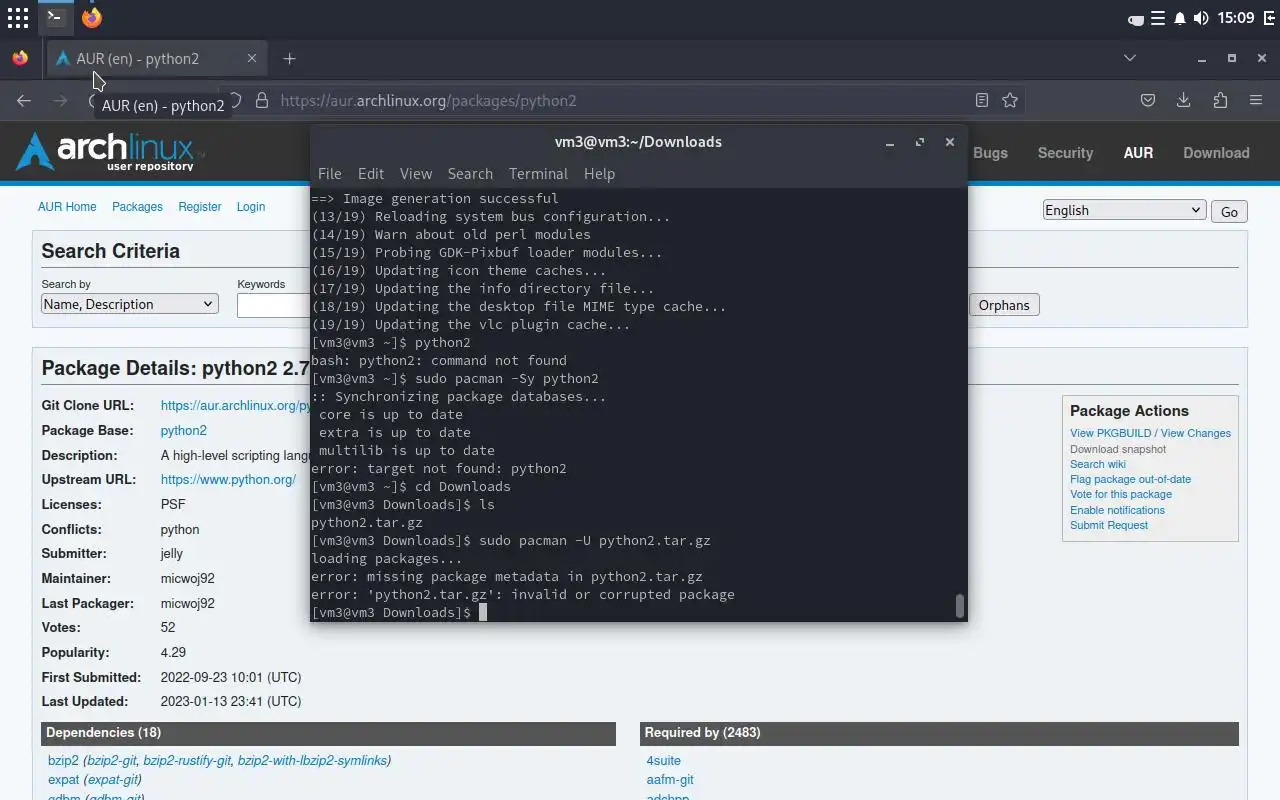Open the Search wiki link
This screenshot has height=800, width=1280.
pyautogui.click(x=1098, y=464)
